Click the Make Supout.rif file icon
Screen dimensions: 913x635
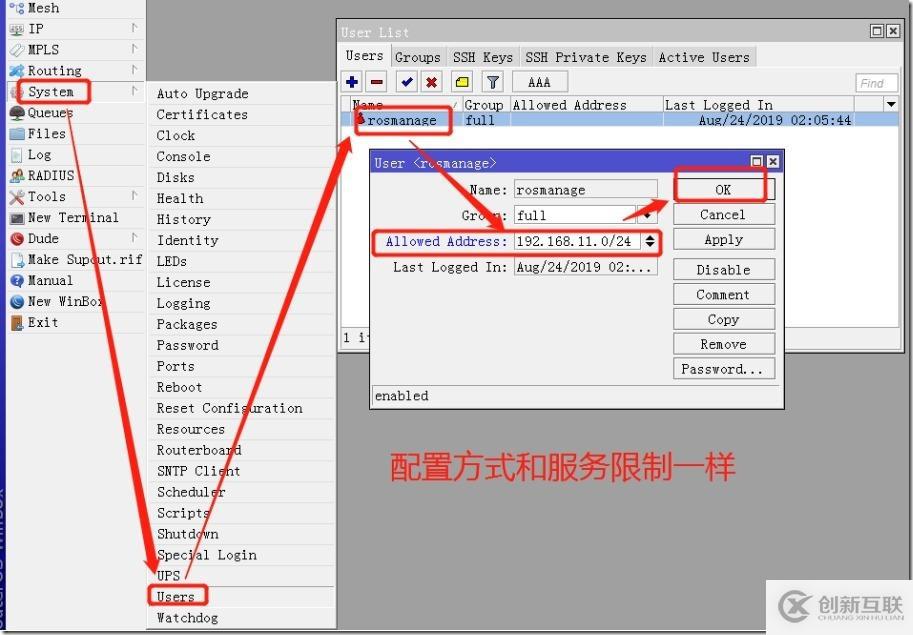click(16, 260)
